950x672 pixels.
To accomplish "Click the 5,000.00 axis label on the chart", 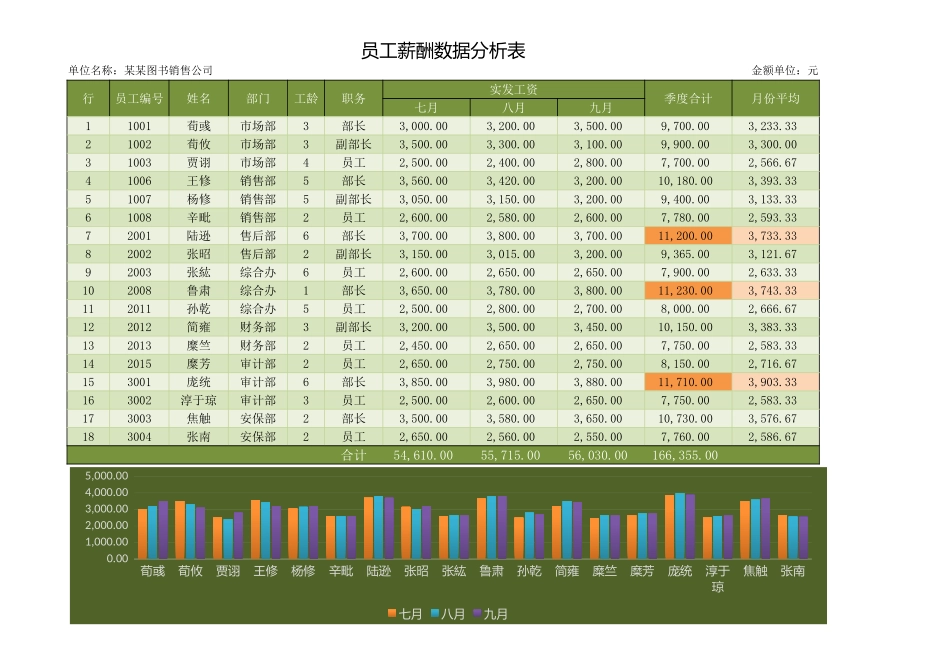I will pyautogui.click(x=104, y=474).
